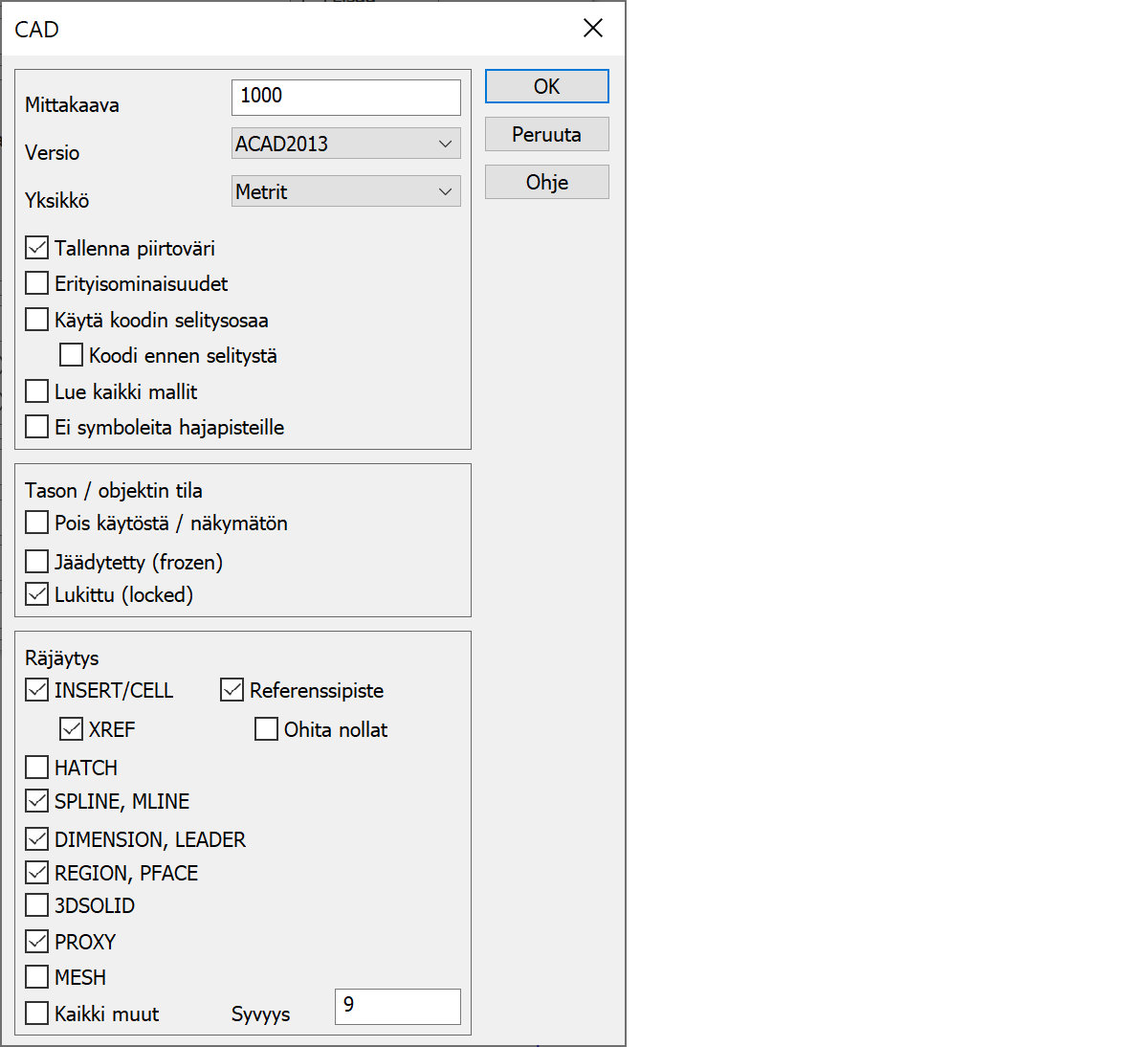Toggle Ei symboleita hajapisteille checkbox
This screenshot has width=1148, height=1047.
pos(37,427)
